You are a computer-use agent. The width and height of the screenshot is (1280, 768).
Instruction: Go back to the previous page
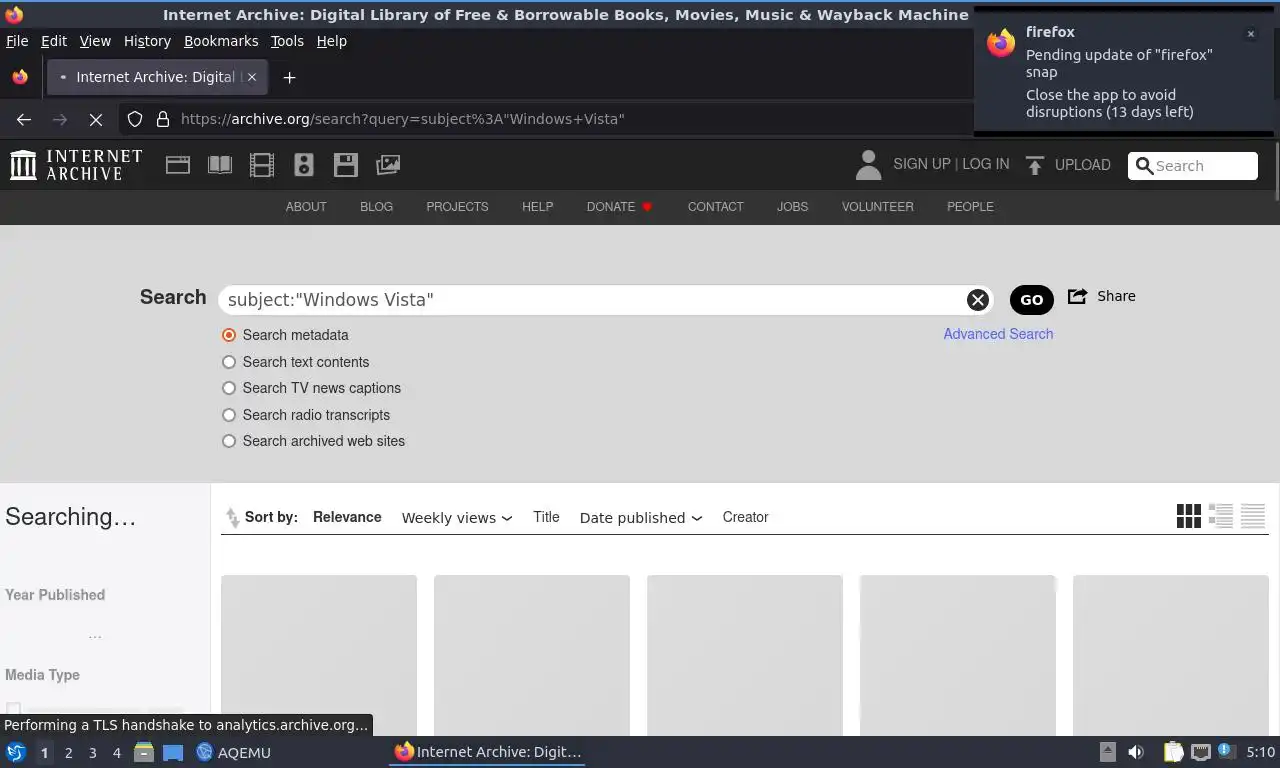(x=24, y=119)
